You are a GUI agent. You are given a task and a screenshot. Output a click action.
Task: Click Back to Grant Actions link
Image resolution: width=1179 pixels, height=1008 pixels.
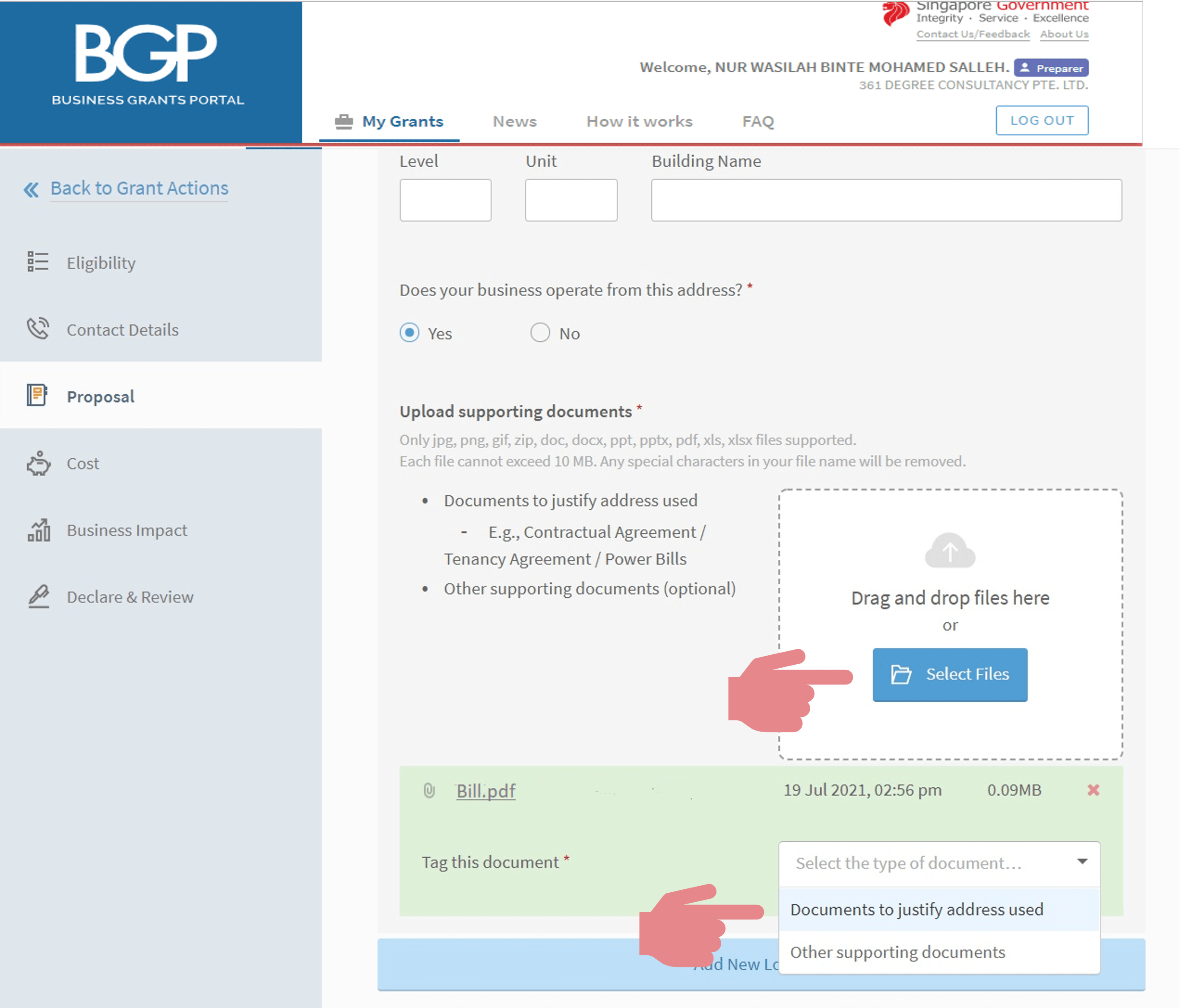[139, 188]
